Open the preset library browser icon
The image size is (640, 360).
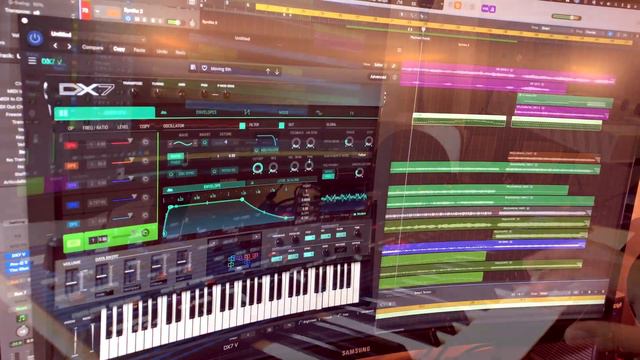(x=193, y=68)
